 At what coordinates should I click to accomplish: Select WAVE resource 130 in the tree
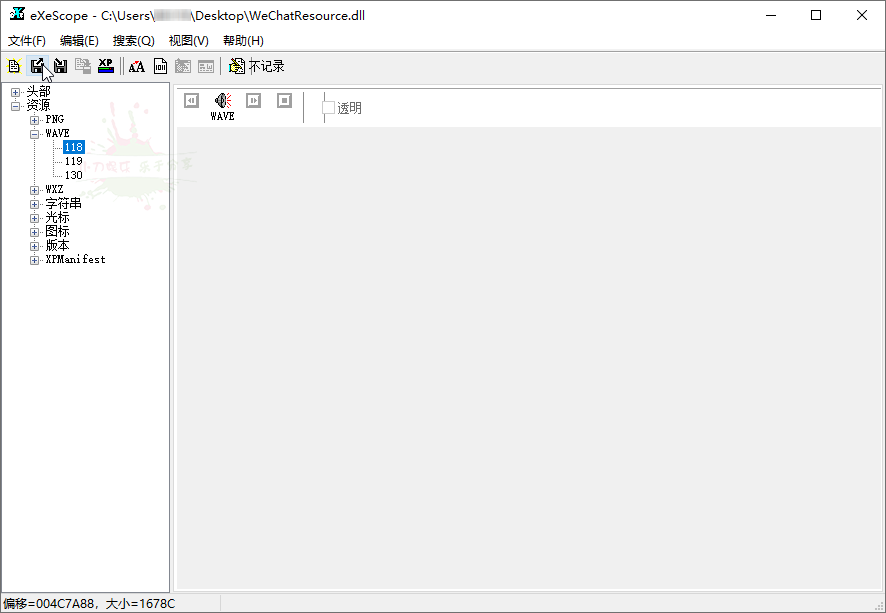coord(73,174)
